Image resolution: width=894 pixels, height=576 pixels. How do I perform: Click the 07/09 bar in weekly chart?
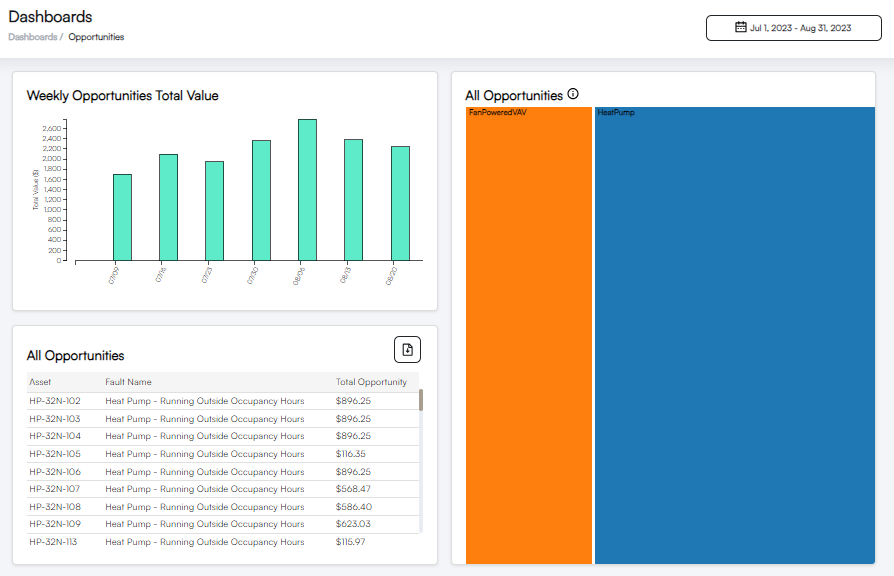(122, 217)
